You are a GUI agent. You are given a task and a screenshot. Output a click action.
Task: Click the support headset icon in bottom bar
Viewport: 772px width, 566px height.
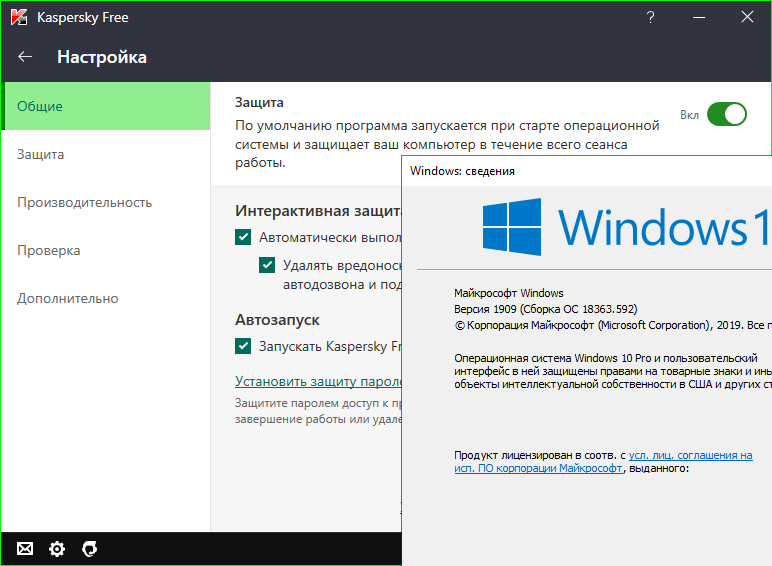[x=90, y=549]
